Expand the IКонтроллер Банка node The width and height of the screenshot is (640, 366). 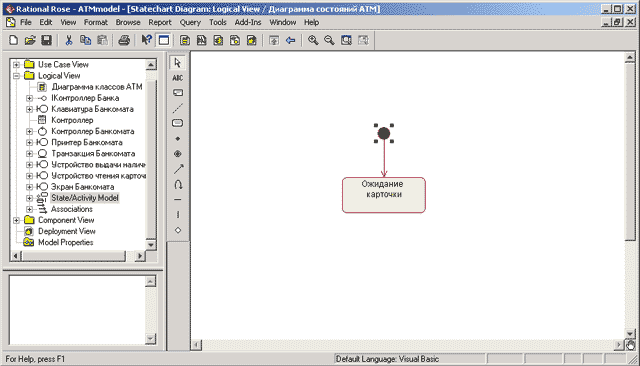point(29,98)
